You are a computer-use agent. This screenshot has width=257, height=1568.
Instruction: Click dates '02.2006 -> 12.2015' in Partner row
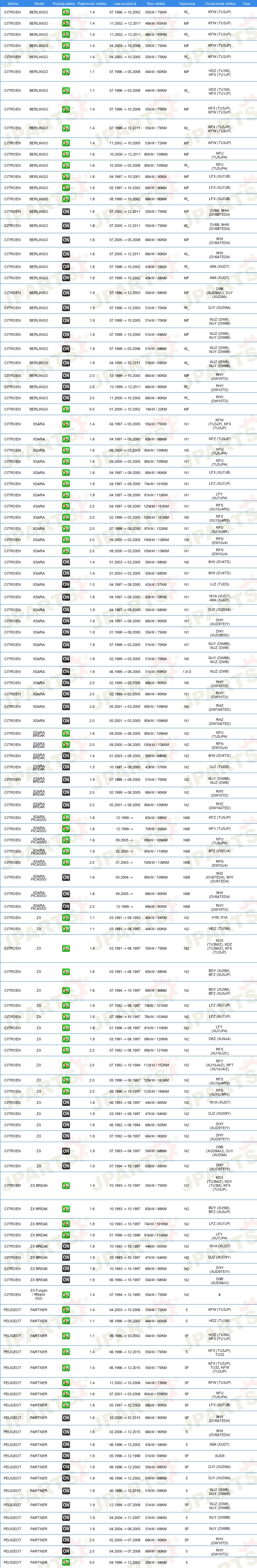(x=125, y=1431)
